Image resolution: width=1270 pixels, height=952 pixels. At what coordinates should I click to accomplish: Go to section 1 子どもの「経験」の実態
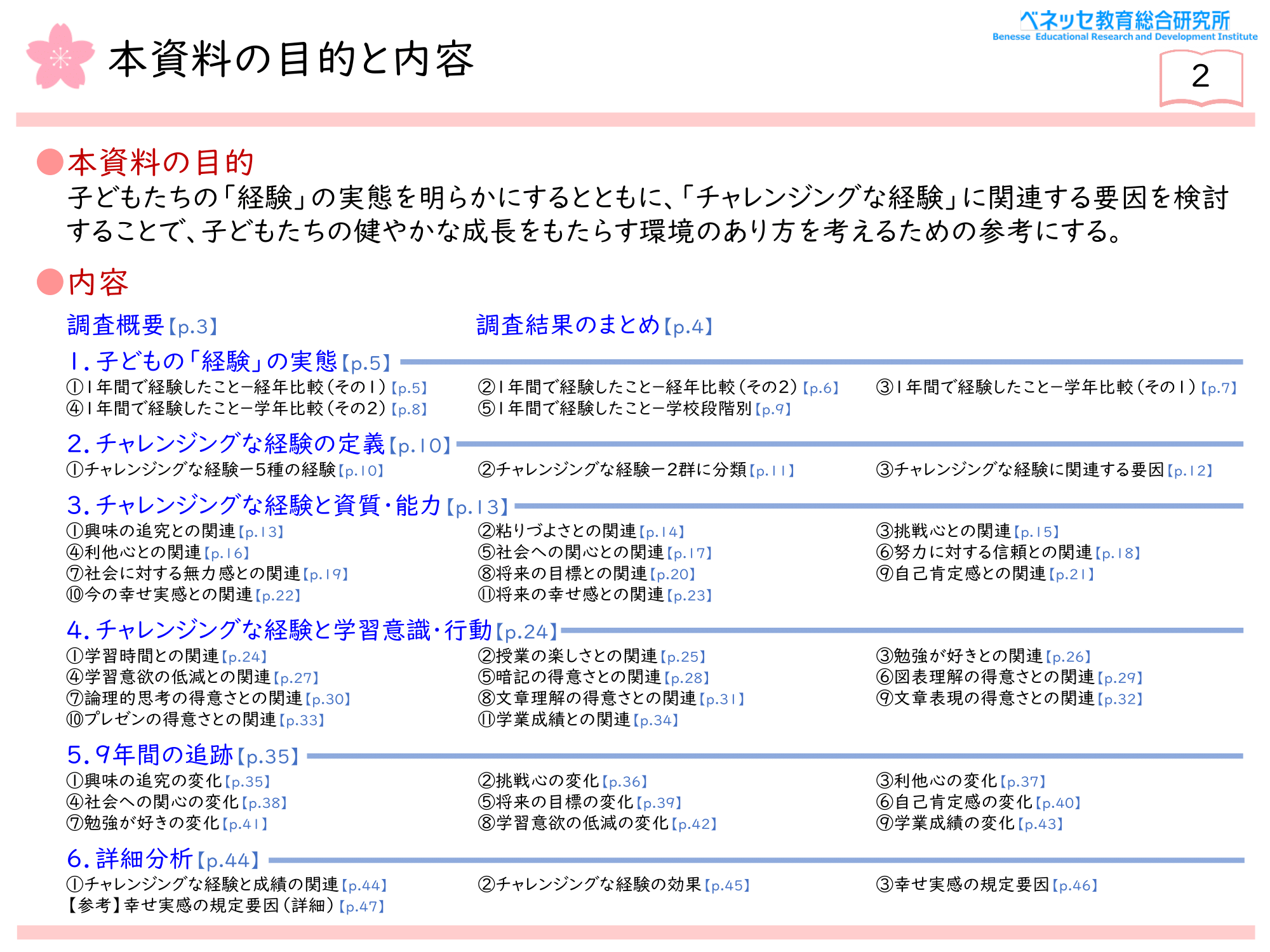[229, 362]
